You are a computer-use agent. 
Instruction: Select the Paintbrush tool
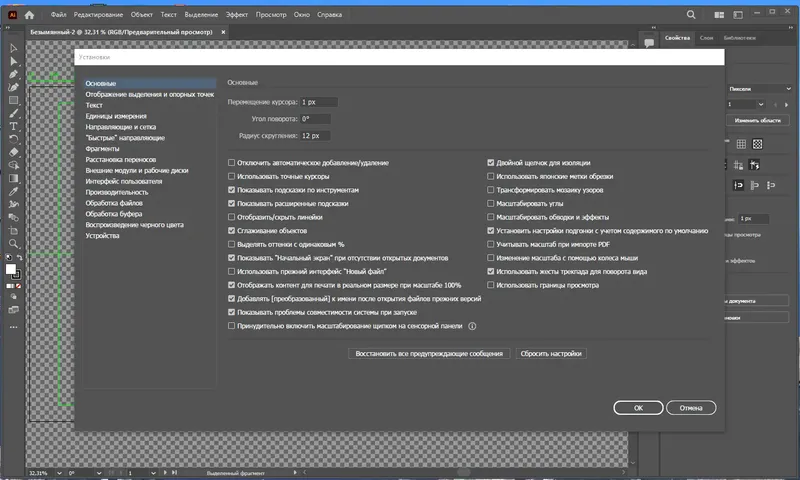[14, 113]
